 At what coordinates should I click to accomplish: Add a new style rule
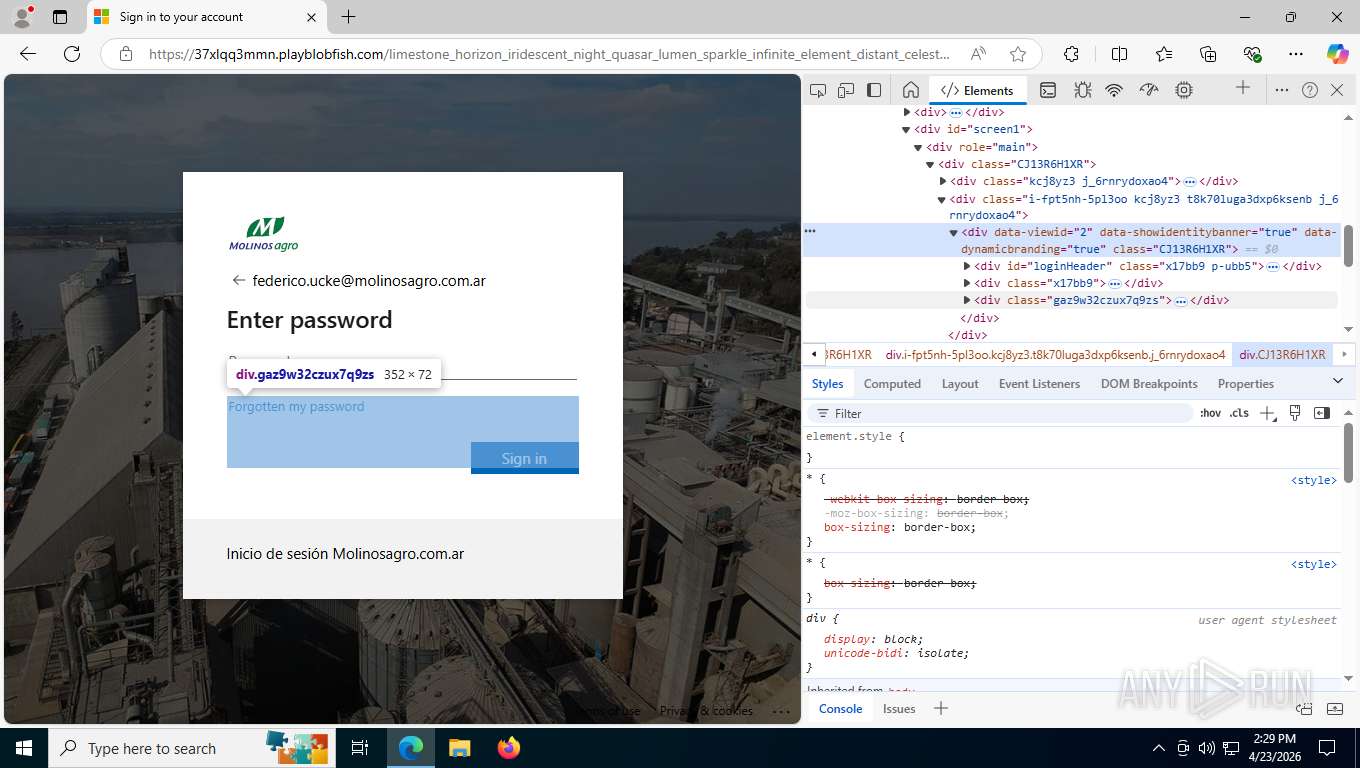pyautogui.click(x=1268, y=413)
